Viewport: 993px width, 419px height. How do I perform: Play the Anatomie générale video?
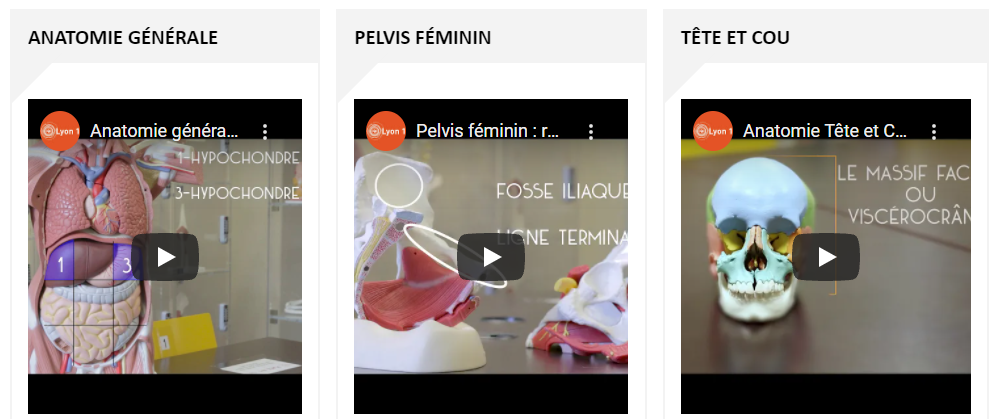coord(166,257)
